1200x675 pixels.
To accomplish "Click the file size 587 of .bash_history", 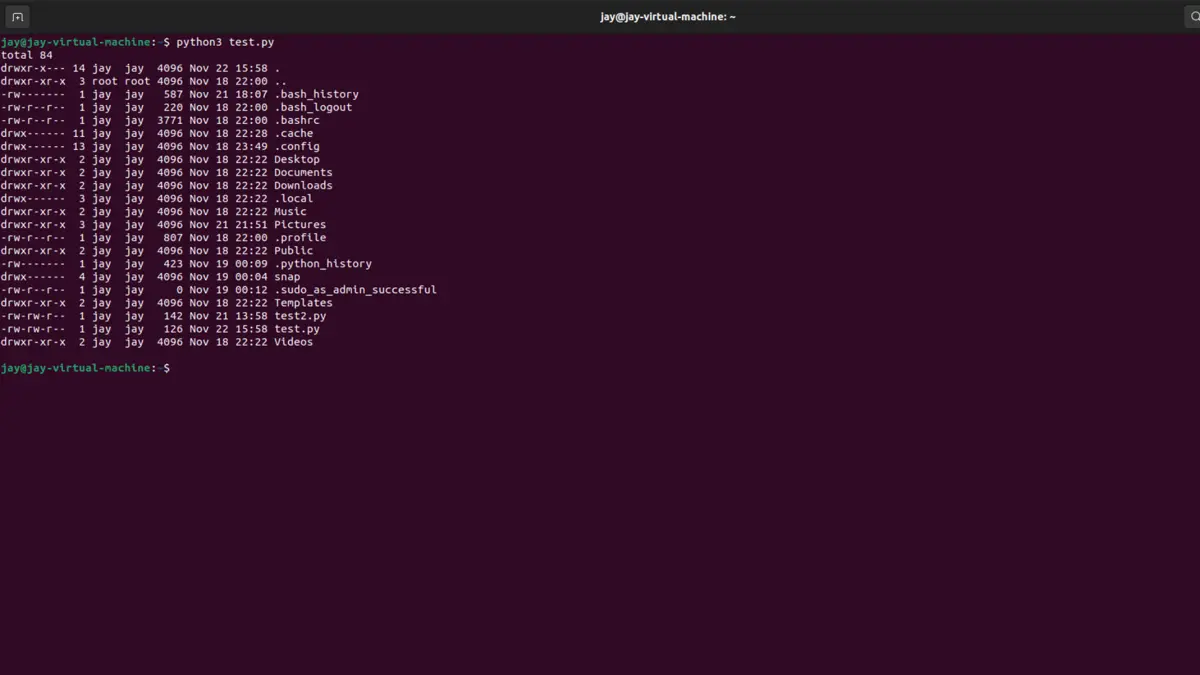I will pos(173,94).
